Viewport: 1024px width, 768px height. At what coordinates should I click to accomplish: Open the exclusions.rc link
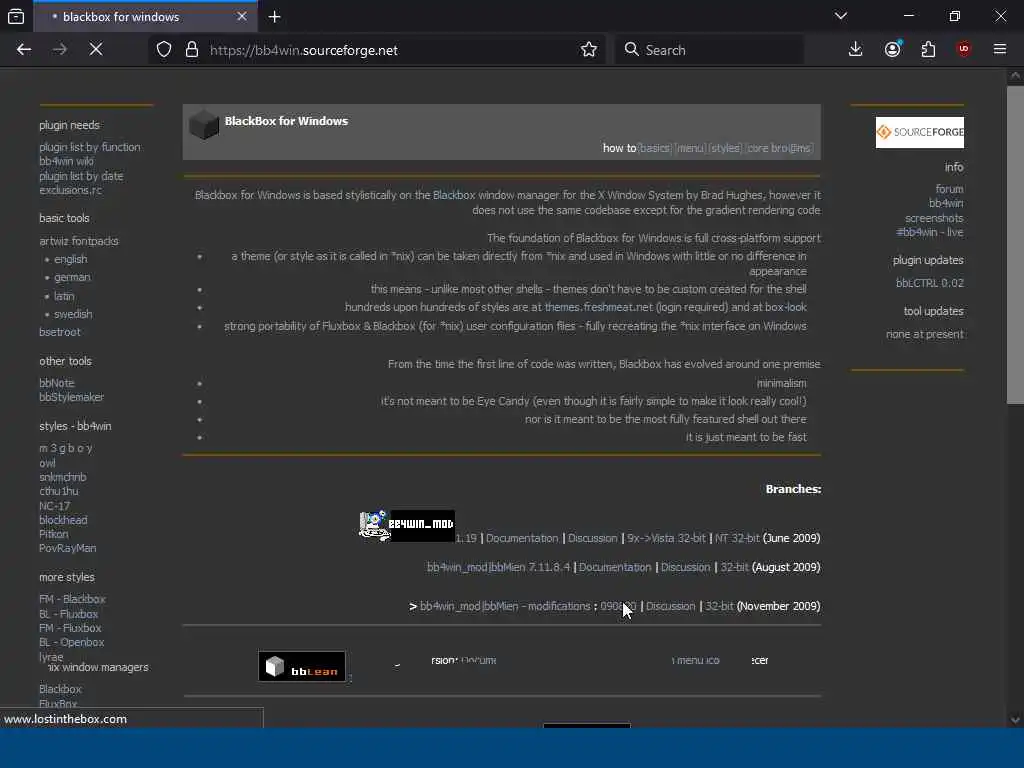[x=71, y=190]
